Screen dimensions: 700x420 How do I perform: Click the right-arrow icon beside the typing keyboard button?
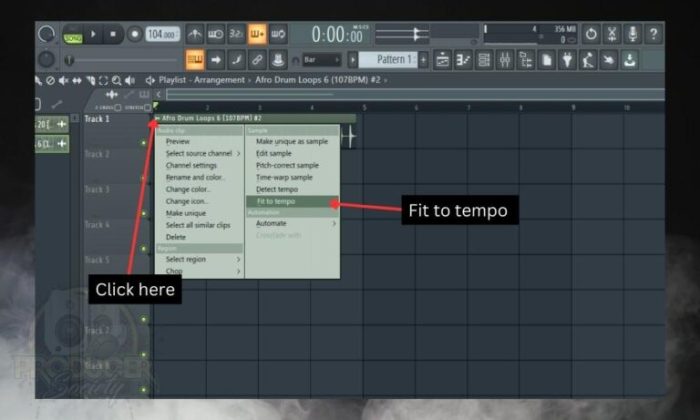click(216, 60)
